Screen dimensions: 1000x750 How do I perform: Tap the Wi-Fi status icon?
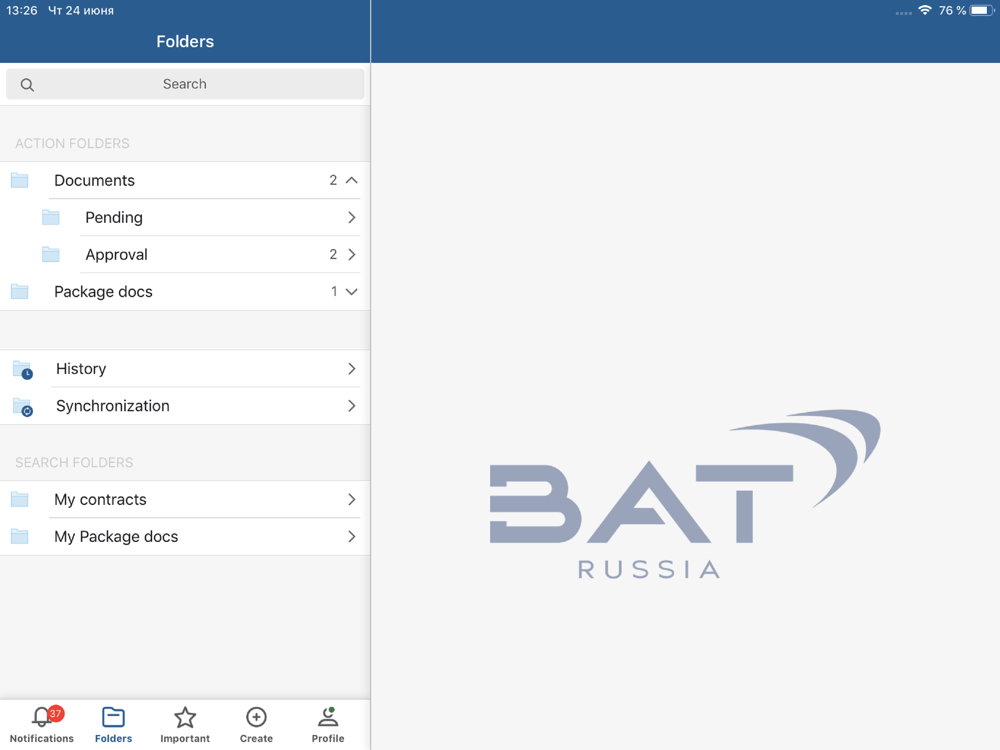[x=925, y=10]
